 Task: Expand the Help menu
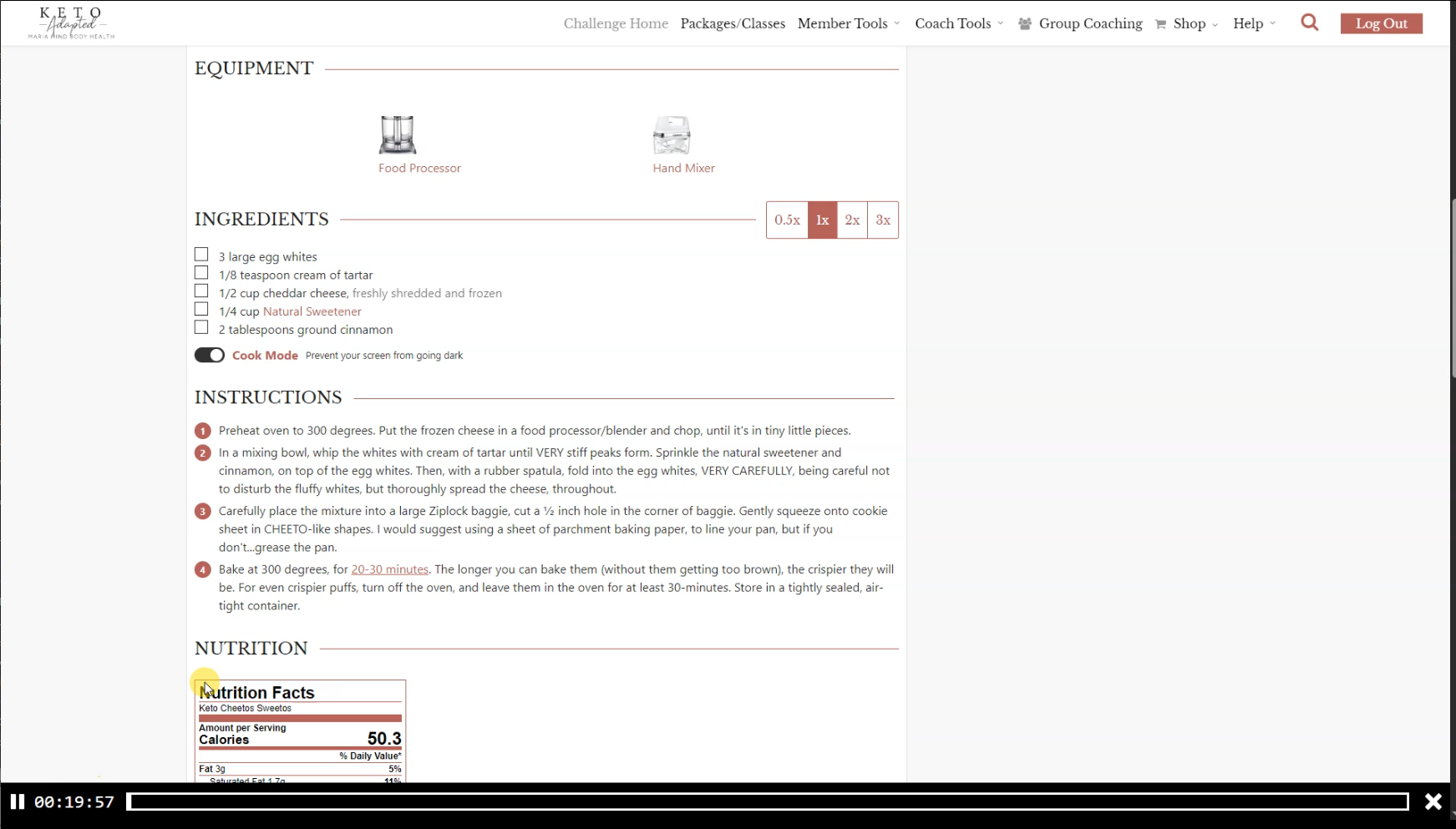(x=1253, y=23)
